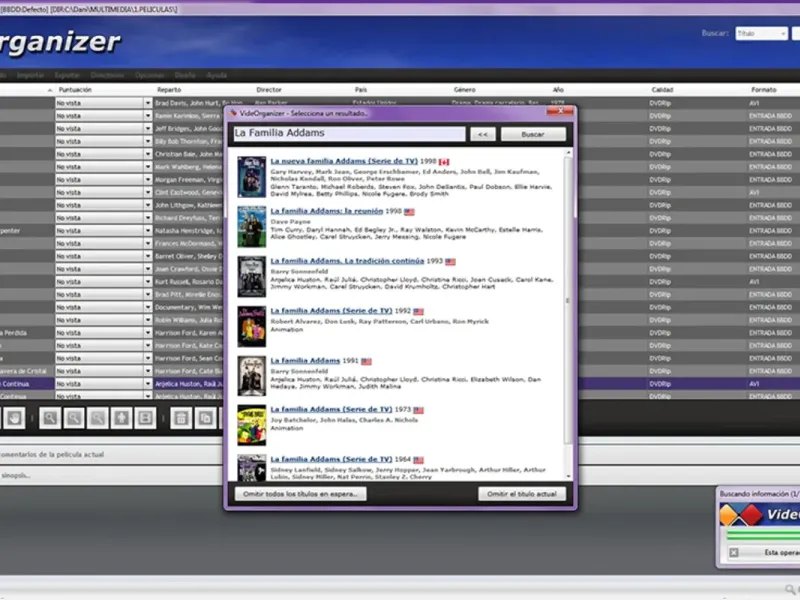Select result La nueva familia Addams (Serie de TV)
The width and height of the screenshot is (800, 600).
pyautogui.click(x=344, y=161)
